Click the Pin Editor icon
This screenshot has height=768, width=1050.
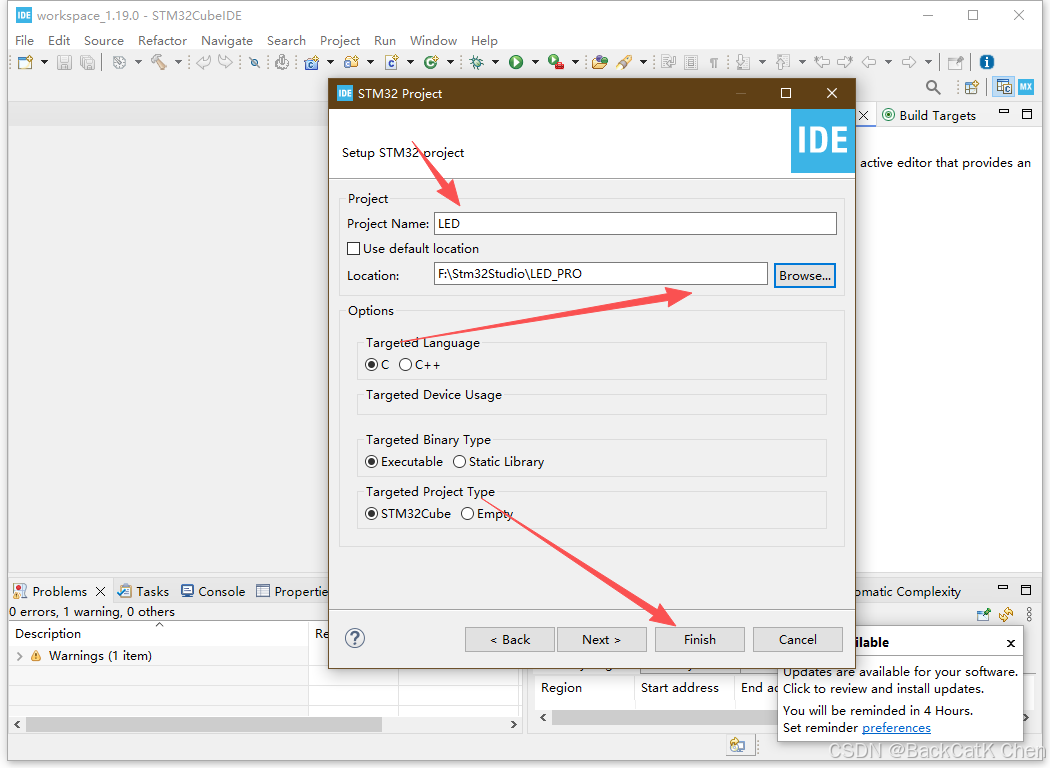coord(956,62)
